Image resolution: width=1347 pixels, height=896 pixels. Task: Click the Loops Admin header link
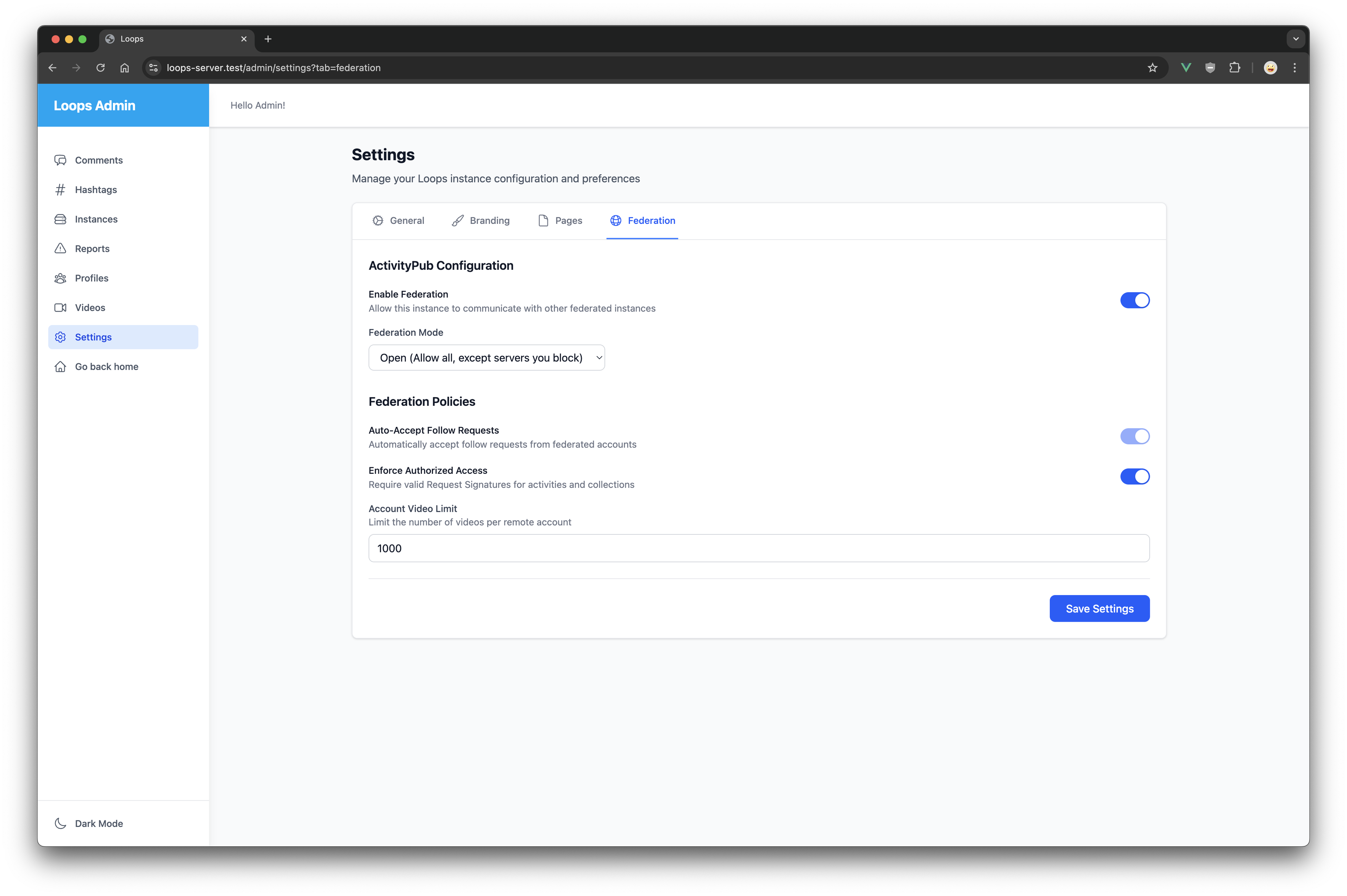tap(94, 106)
